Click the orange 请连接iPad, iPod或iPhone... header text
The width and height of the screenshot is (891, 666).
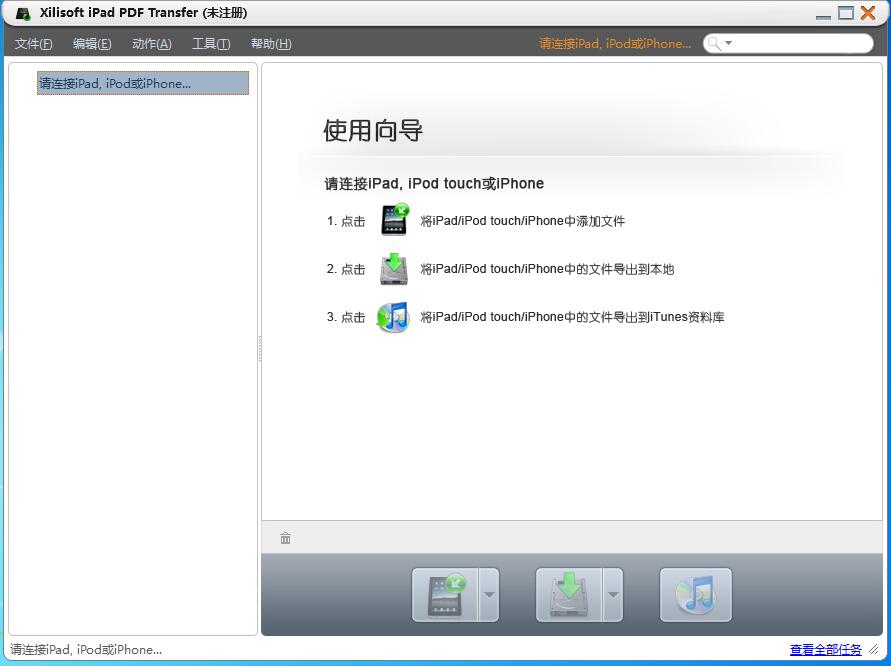click(x=615, y=44)
